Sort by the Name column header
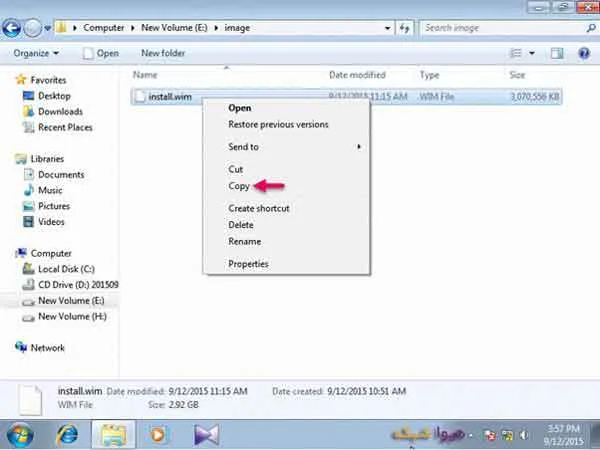Viewport: 600px width, 450px height. tap(145, 75)
